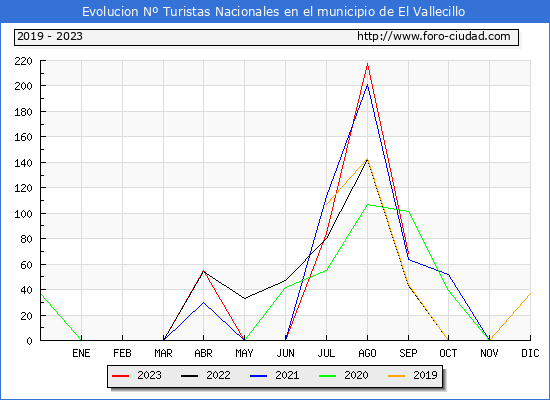550x400 pixels.
Task: Click the FEB month axis label
Action: click(122, 353)
